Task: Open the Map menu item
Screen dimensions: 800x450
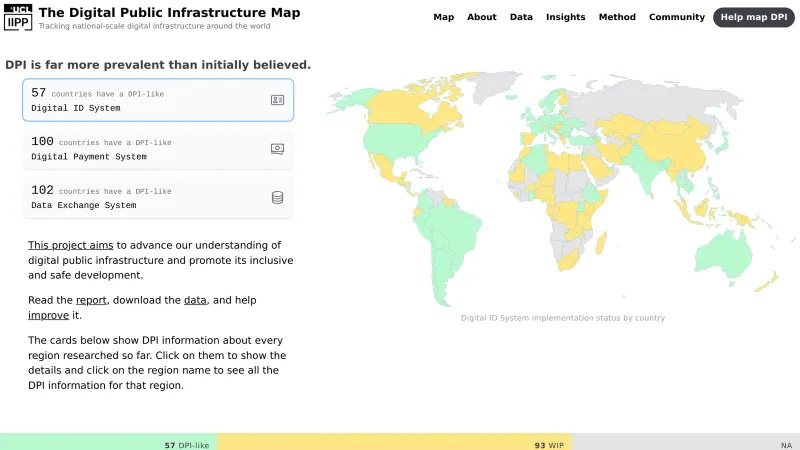Action: 443,17
